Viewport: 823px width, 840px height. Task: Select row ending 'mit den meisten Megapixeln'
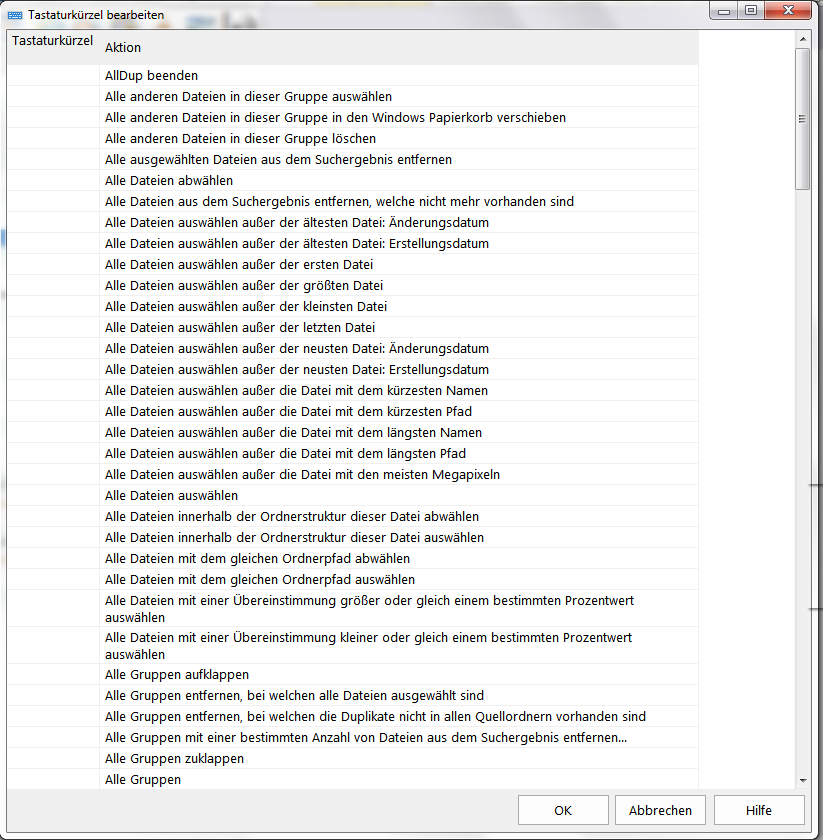[302, 475]
